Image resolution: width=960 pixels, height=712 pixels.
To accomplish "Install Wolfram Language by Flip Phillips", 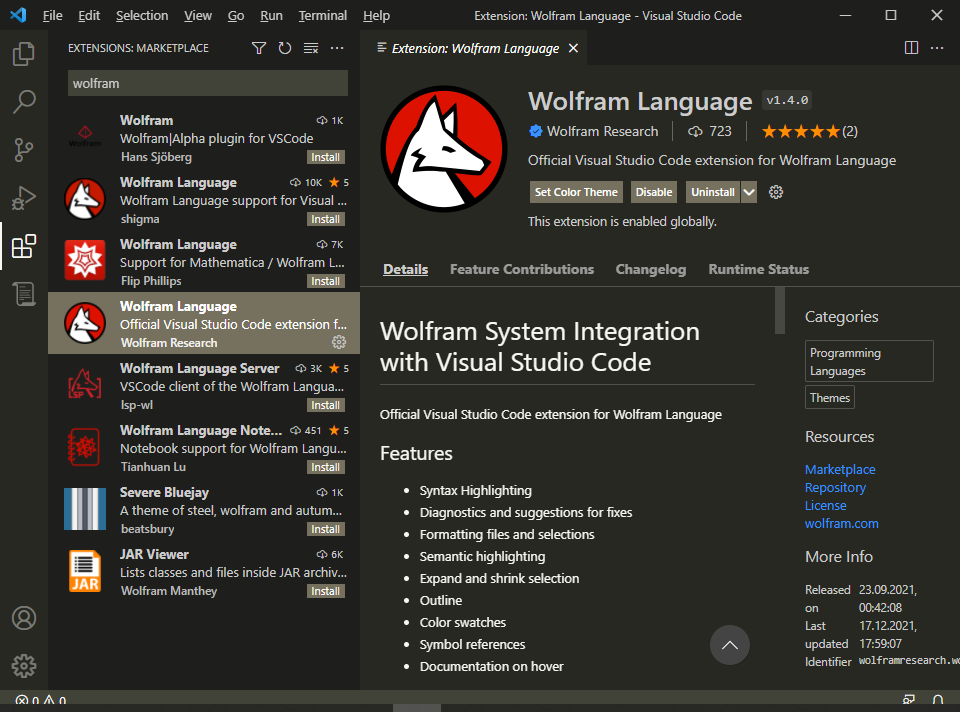I will pyautogui.click(x=326, y=281).
